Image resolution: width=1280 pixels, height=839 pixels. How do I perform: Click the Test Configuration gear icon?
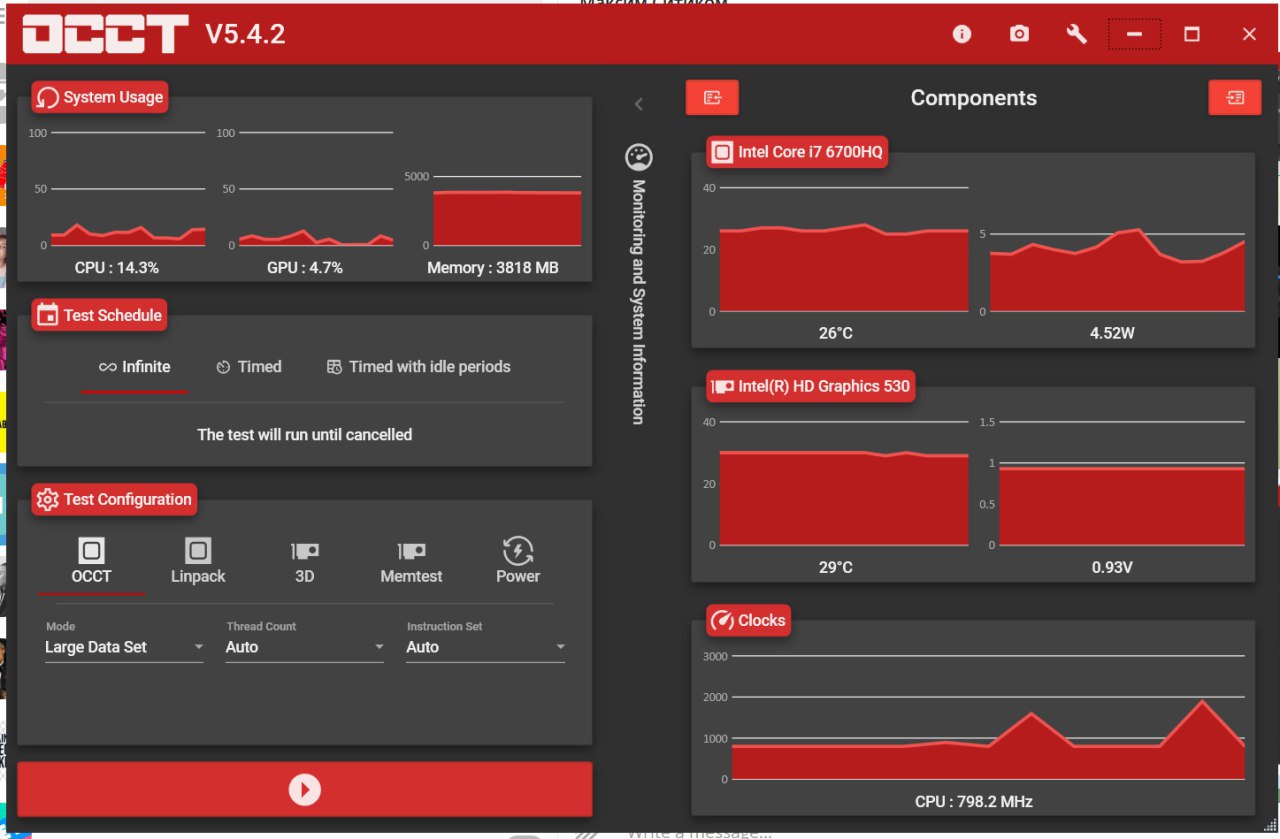click(47, 499)
